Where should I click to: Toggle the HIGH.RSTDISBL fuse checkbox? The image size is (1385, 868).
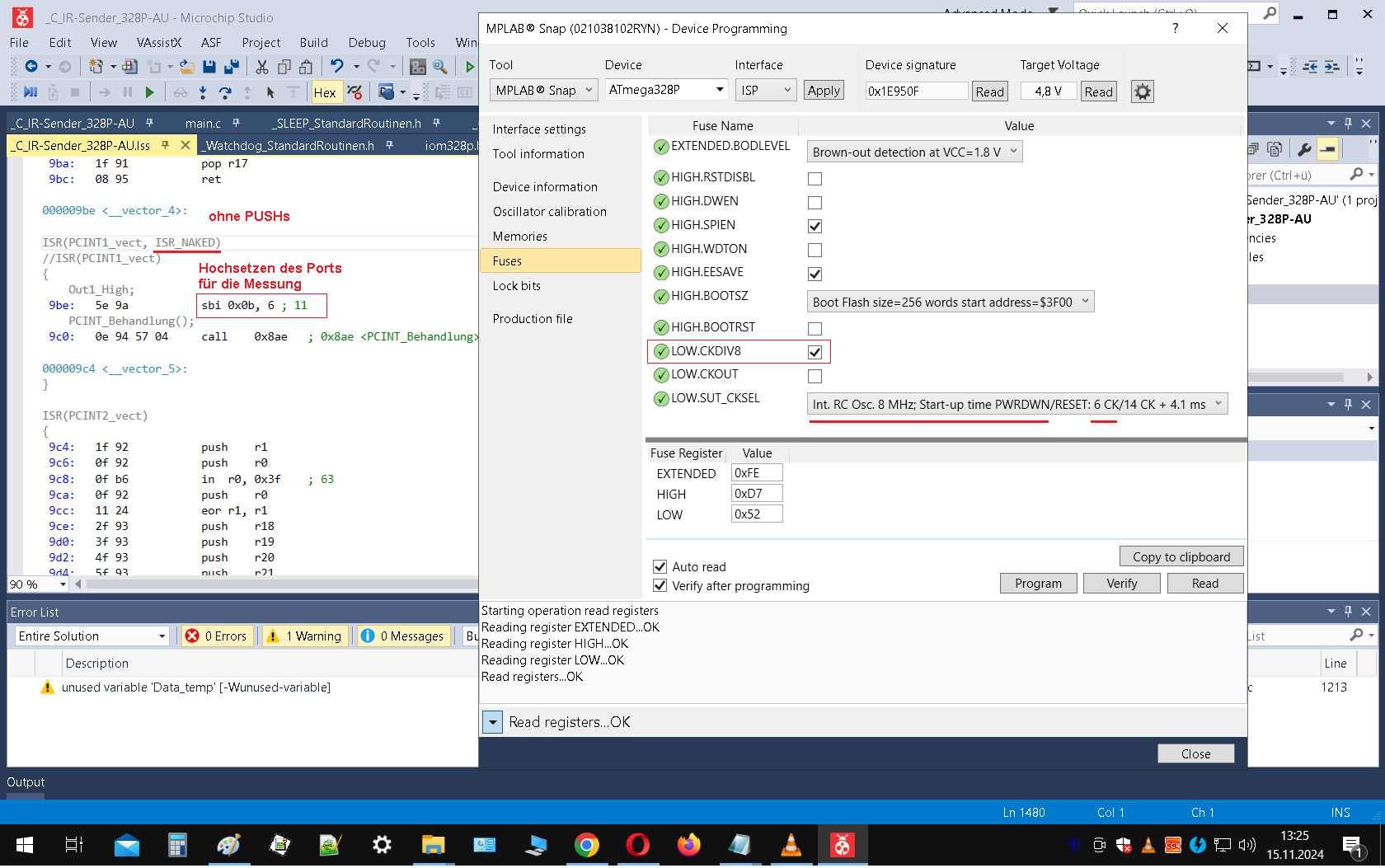[x=815, y=179]
